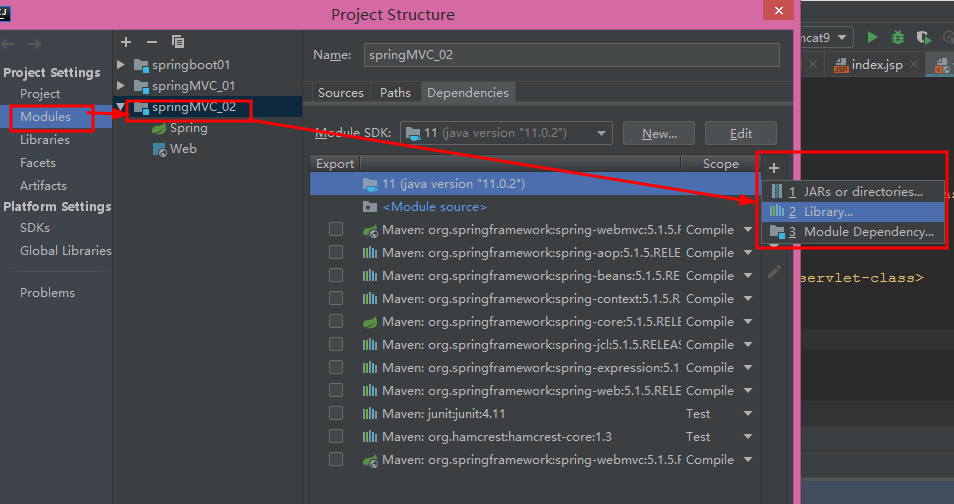The width and height of the screenshot is (954, 504).
Task: Open scope dropdown for spring-web
Action: (748, 390)
